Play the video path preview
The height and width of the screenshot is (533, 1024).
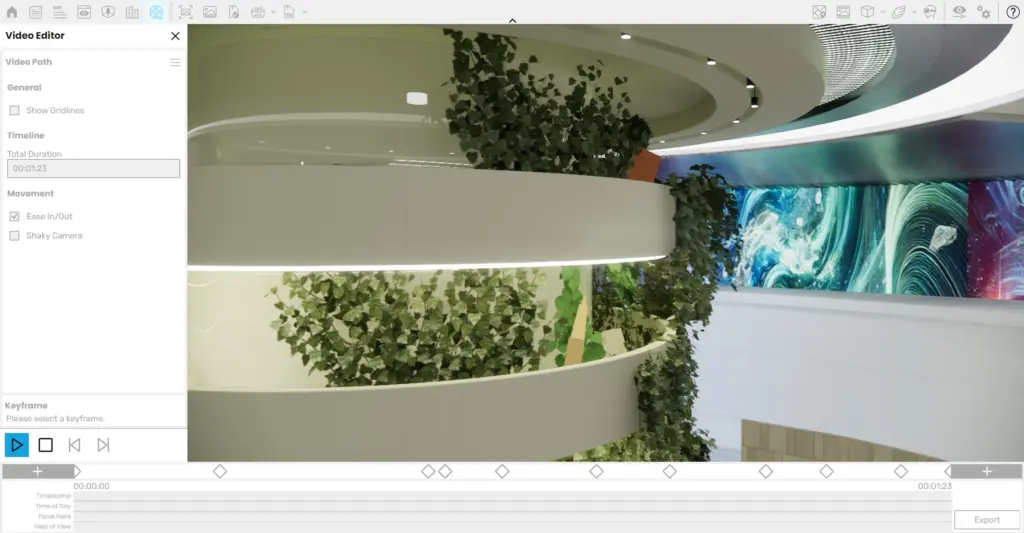16,445
